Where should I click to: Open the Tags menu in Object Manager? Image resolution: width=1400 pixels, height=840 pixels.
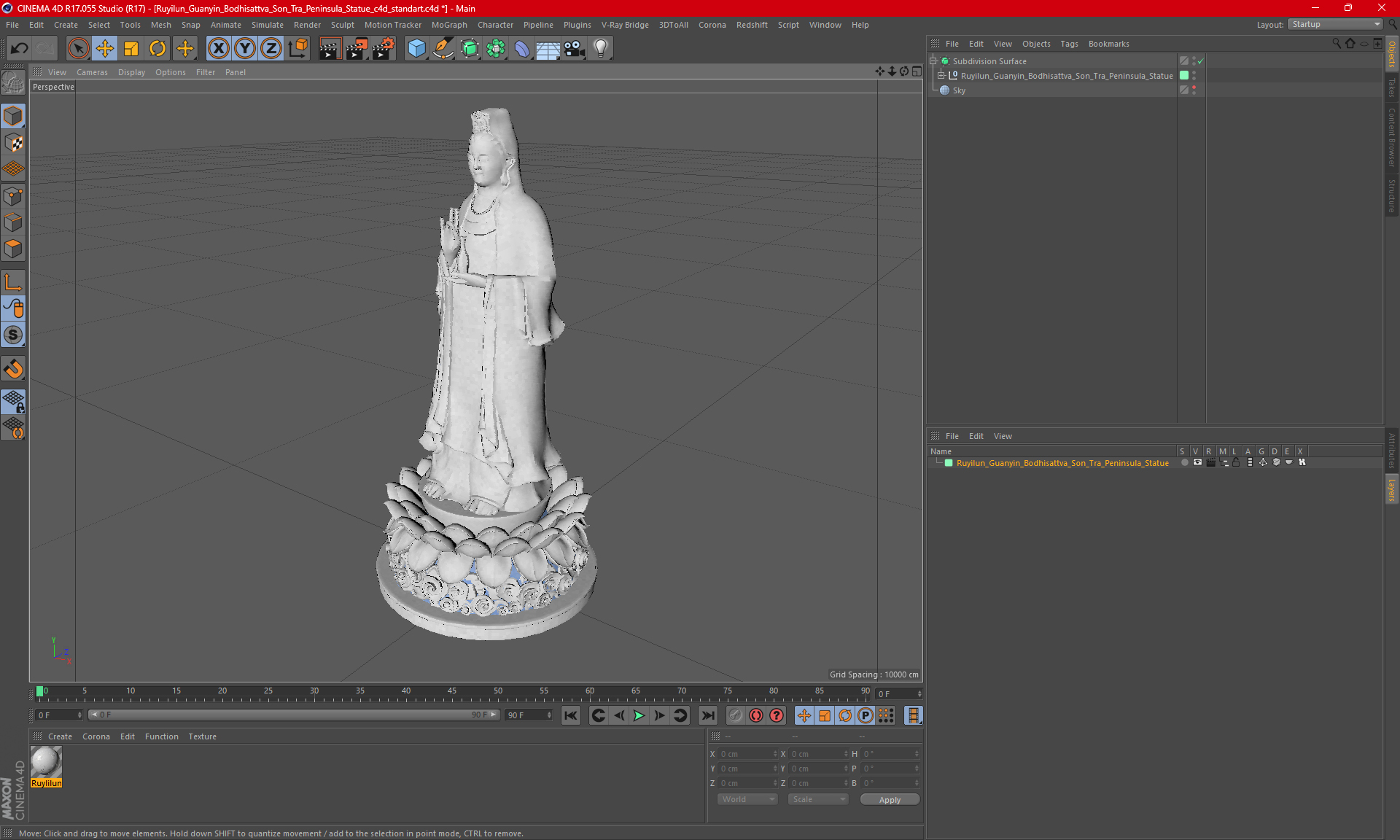[1069, 44]
